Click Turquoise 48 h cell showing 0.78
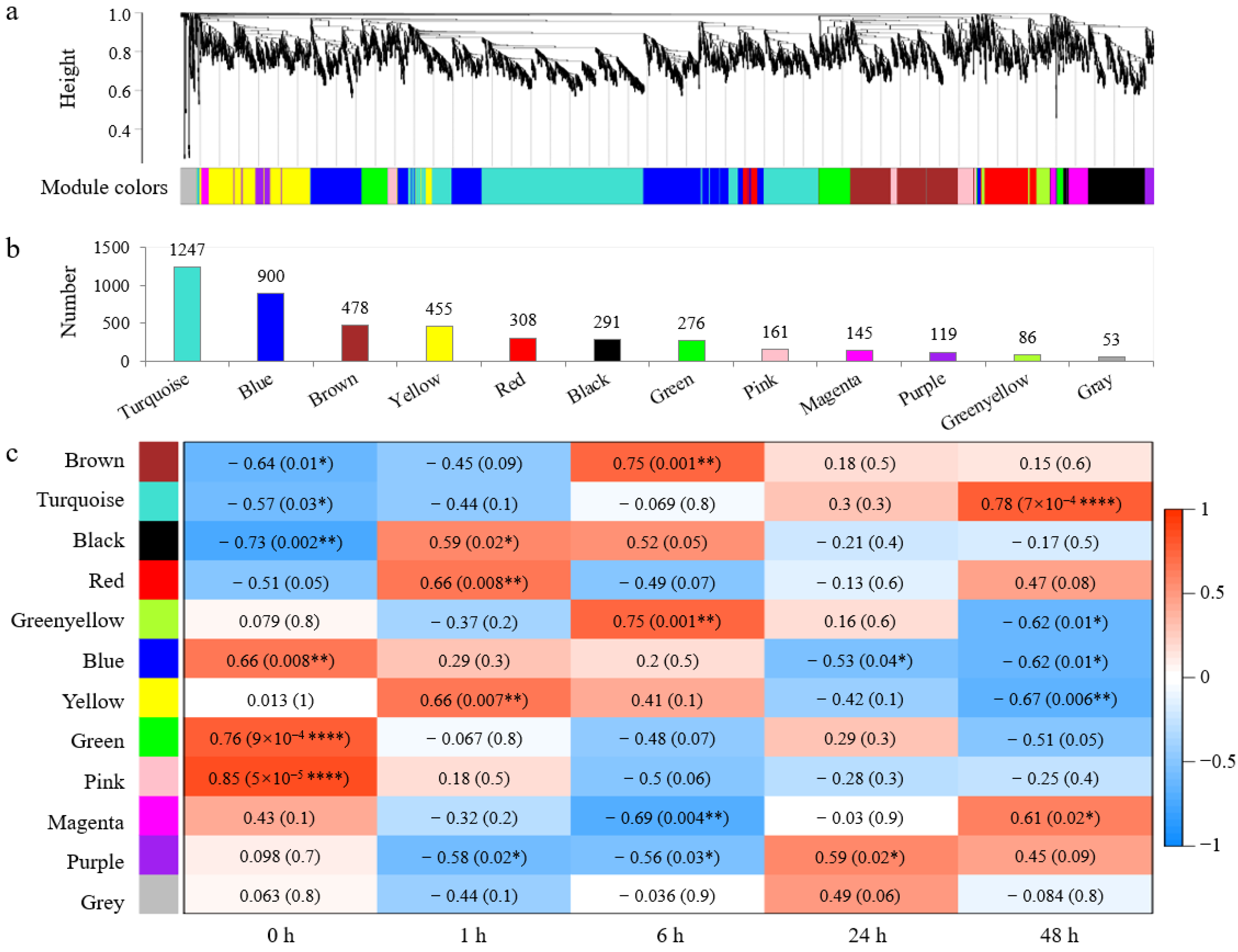Viewport: 1238px width, 952px height. pyautogui.click(x=1054, y=501)
